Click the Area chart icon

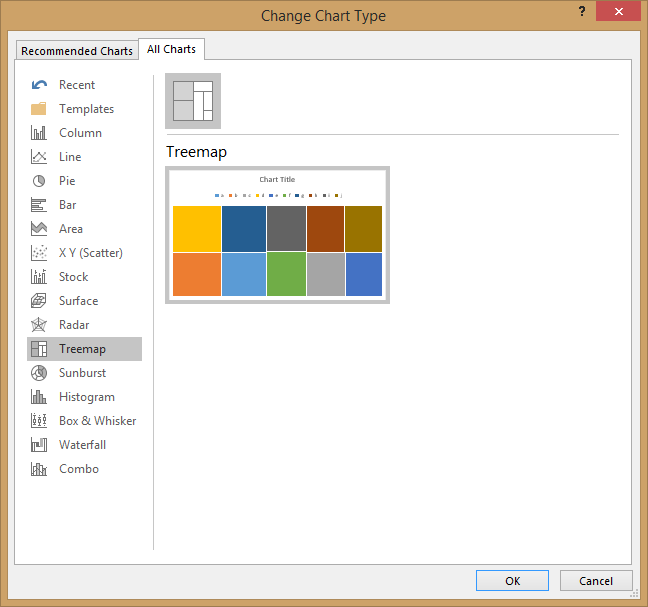[39, 229]
